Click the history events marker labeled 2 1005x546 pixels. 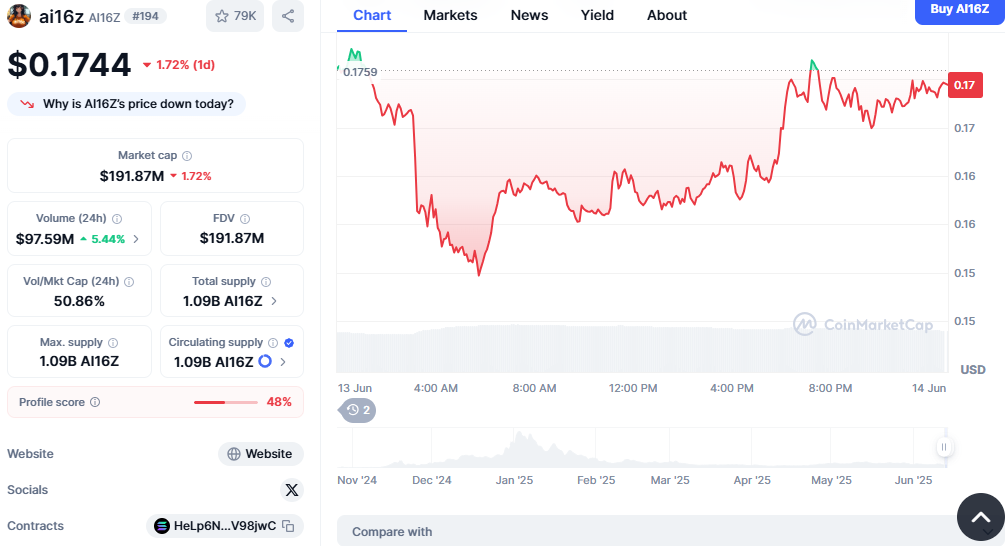pyautogui.click(x=358, y=410)
